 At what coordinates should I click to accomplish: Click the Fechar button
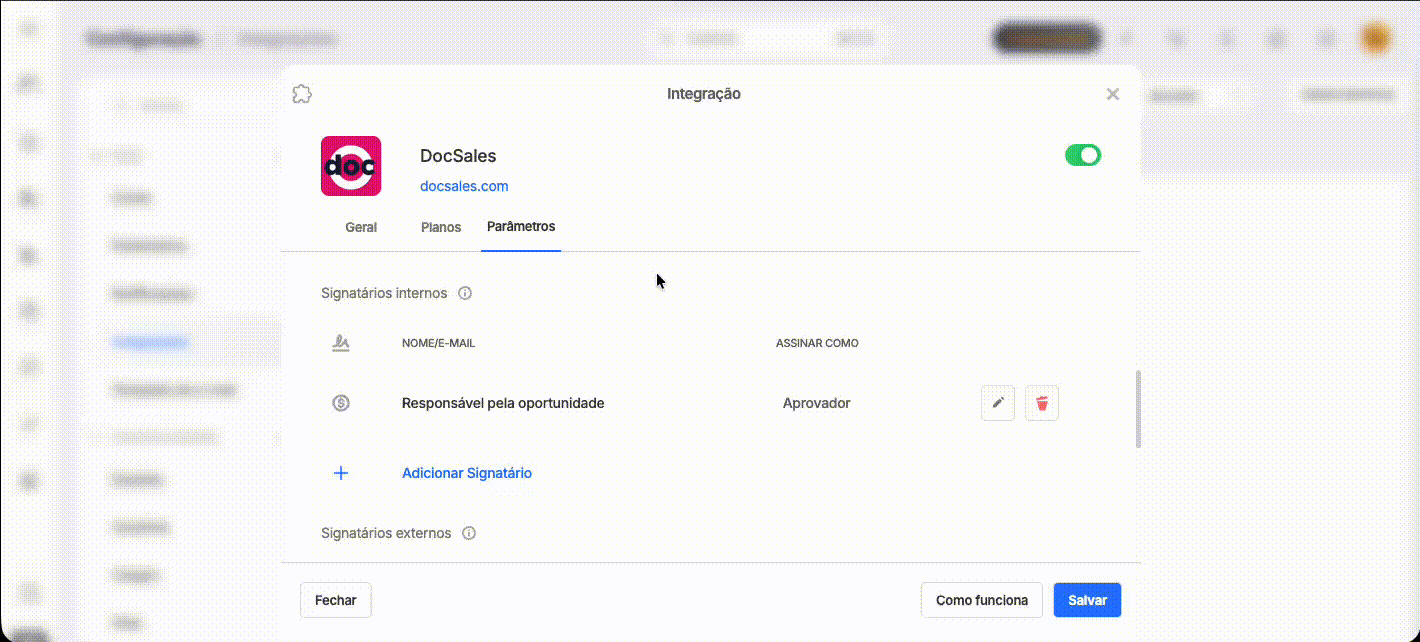click(x=336, y=600)
